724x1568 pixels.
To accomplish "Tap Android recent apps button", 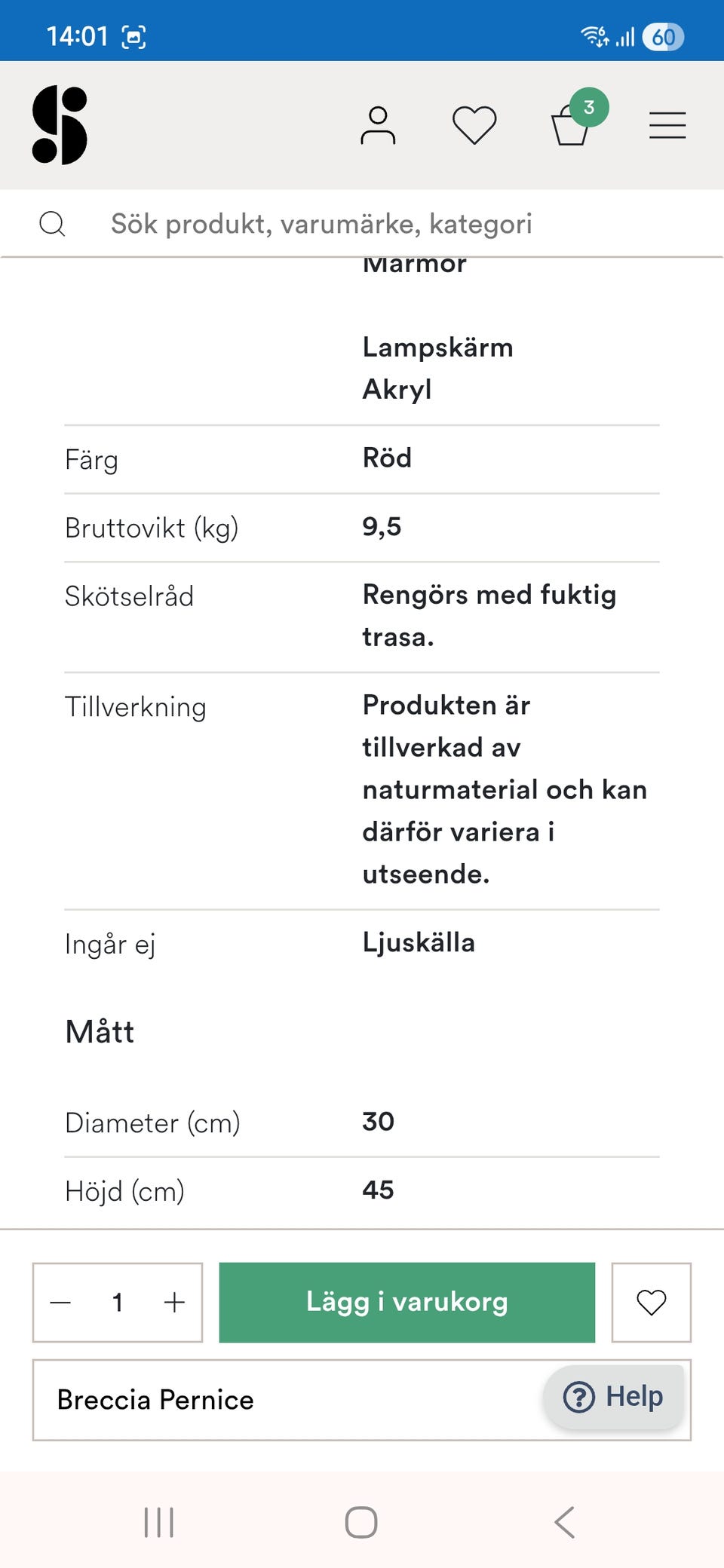I will (x=158, y=1522).
